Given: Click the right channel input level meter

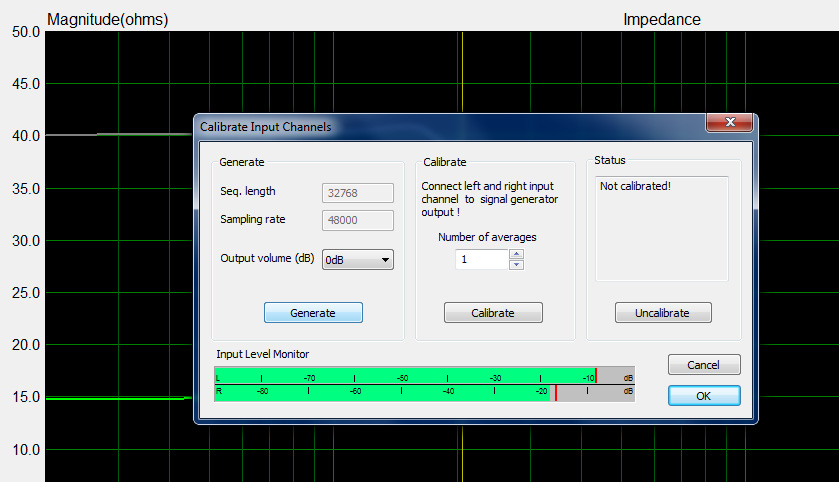Looking at the screenshot, I should 424,393.
